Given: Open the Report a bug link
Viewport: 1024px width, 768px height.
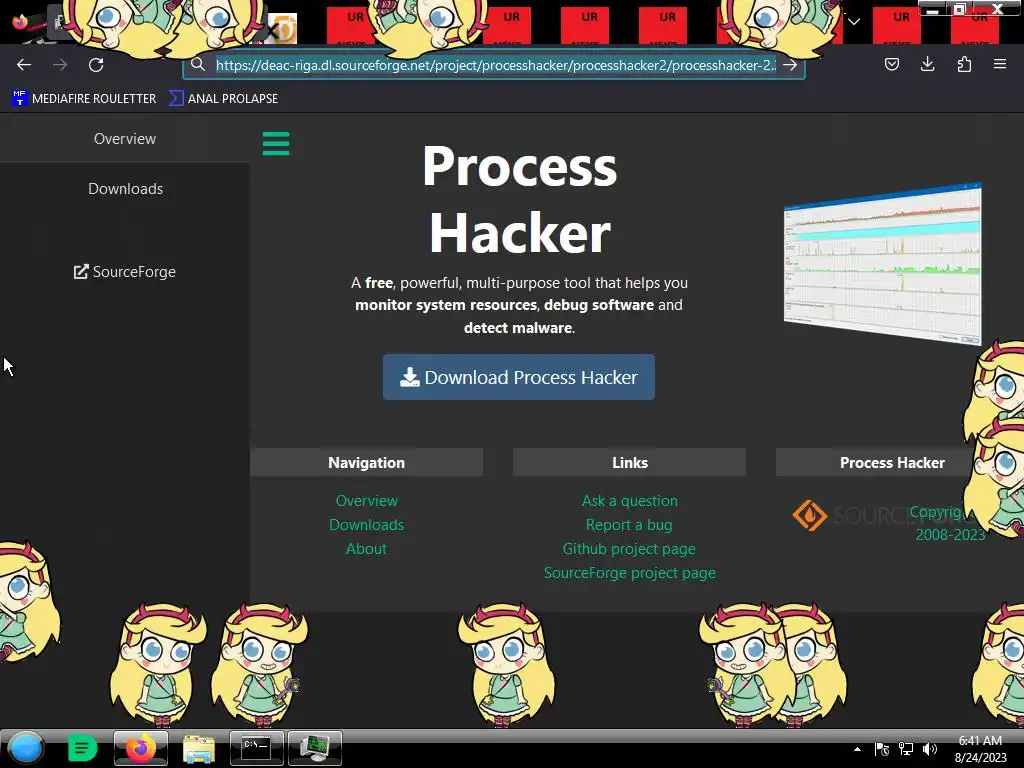Looking at the screenshot, I should [629, 525].
